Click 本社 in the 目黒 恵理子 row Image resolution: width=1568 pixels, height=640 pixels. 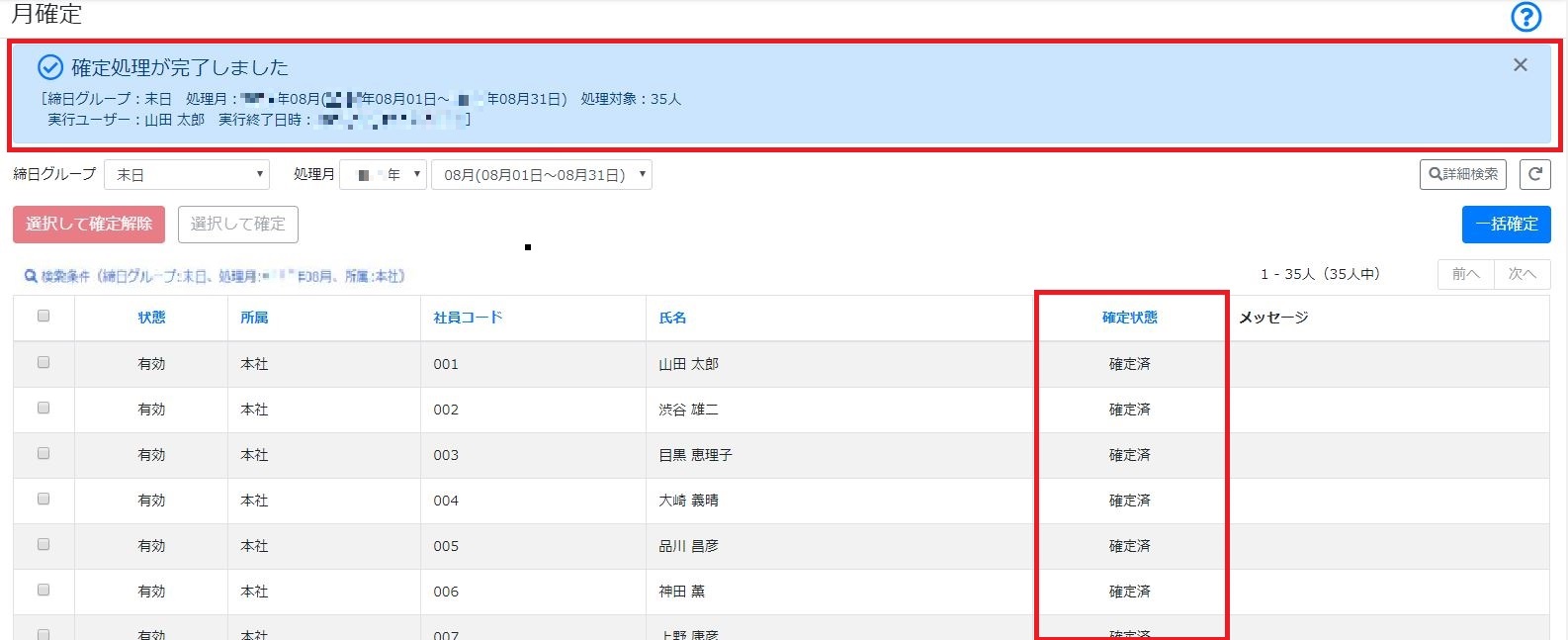pyautogui.click(x=254, y=455)
